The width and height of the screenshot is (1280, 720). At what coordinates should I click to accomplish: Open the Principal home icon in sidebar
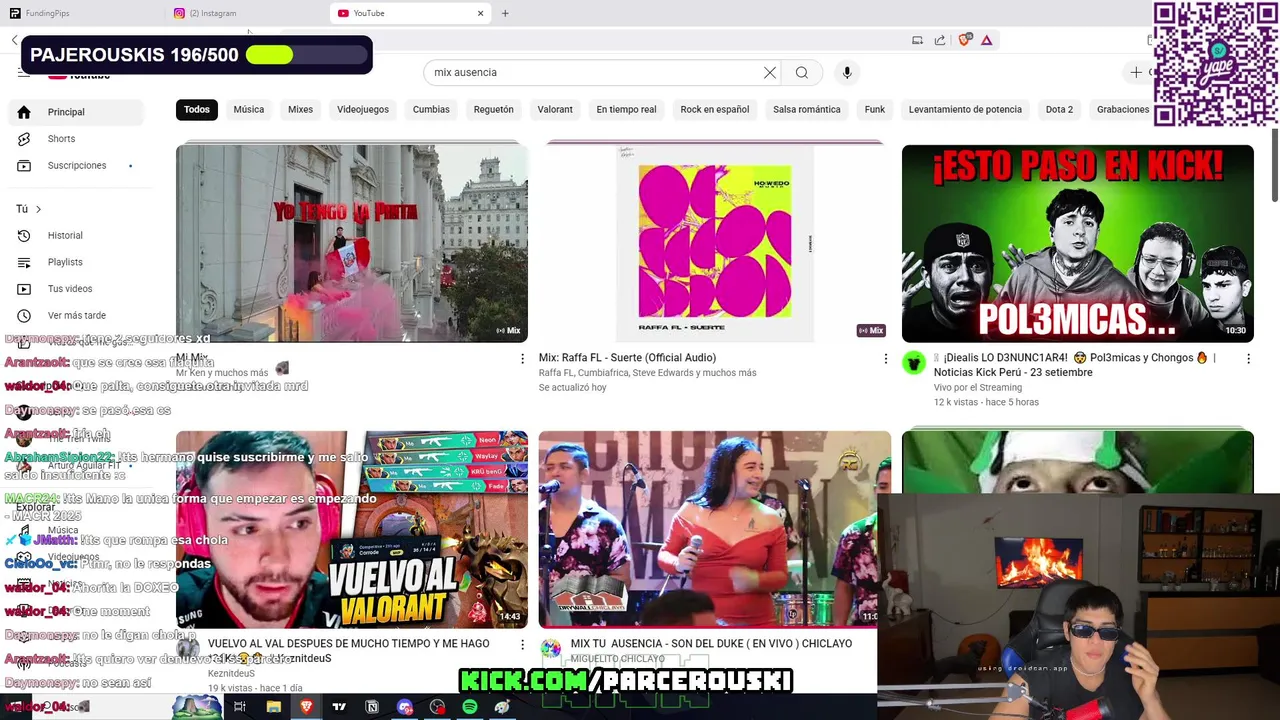tap(24, 112)
